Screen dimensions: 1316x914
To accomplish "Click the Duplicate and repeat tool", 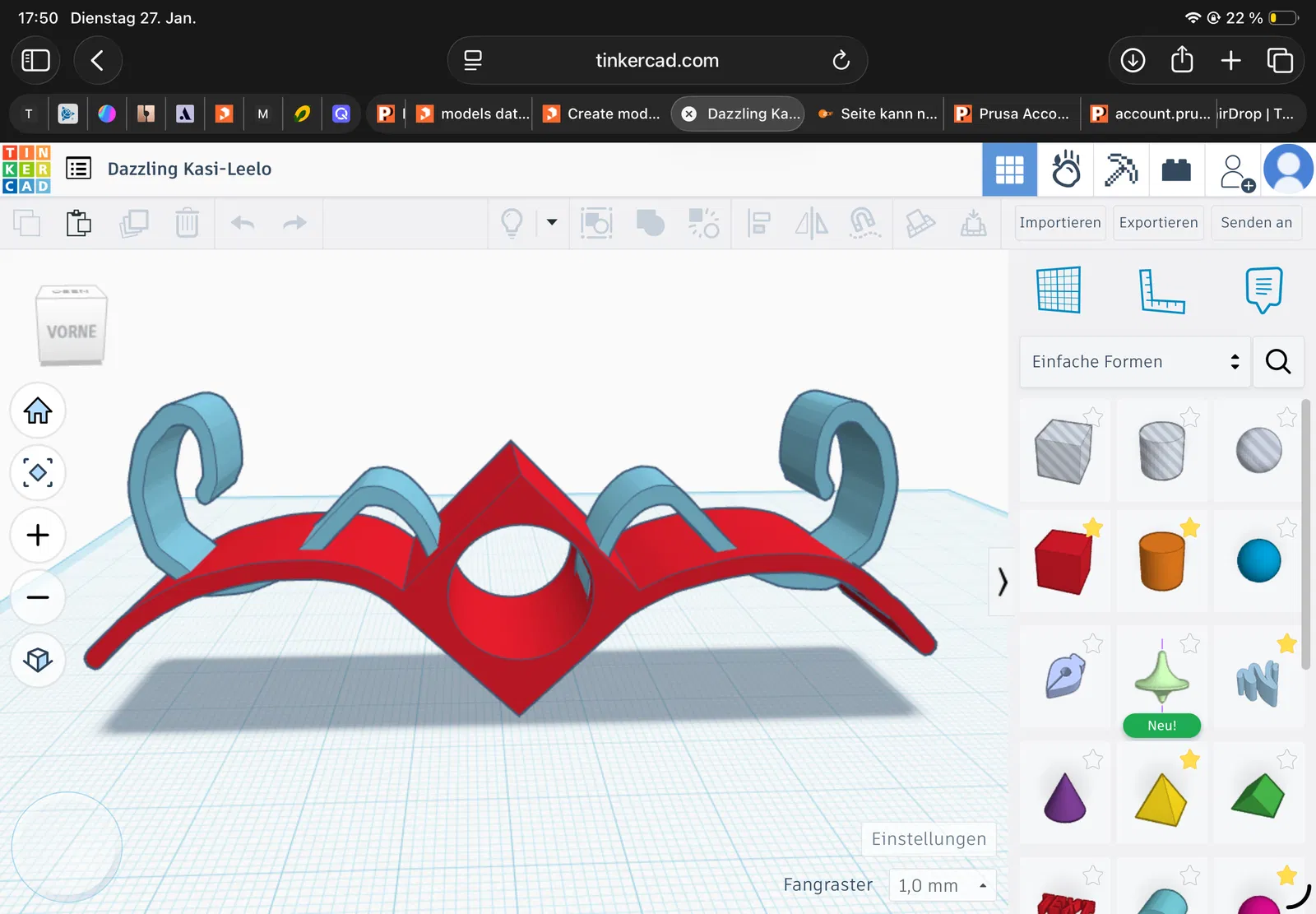I will (134, 223).
